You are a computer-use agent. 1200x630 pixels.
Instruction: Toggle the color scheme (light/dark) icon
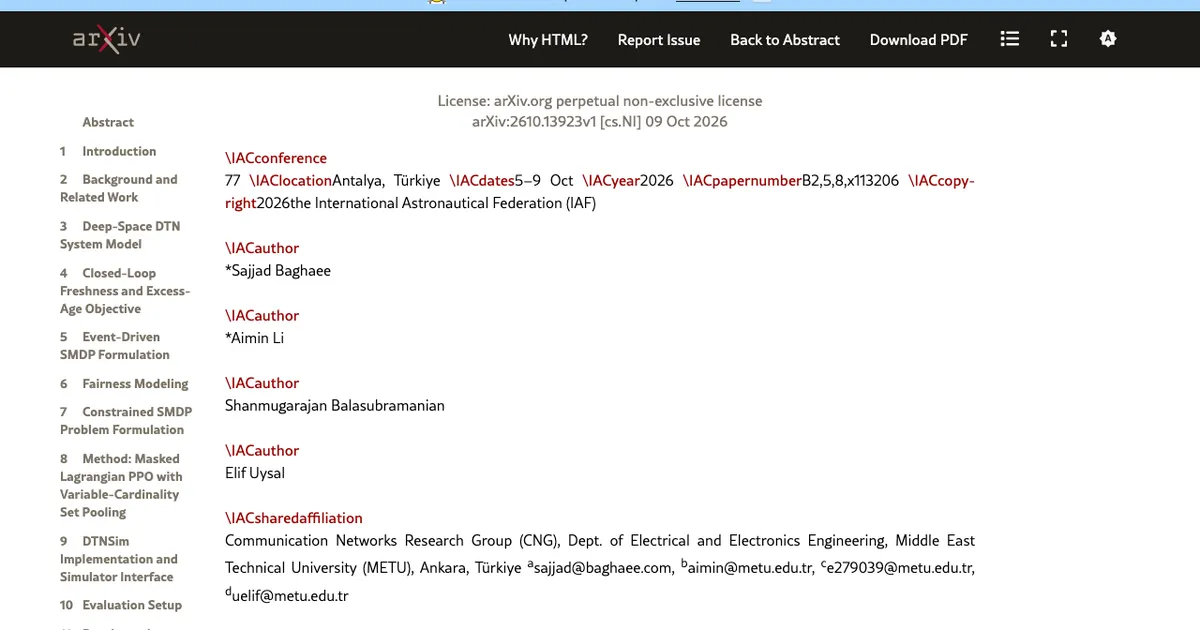[x=1107, y=39]
